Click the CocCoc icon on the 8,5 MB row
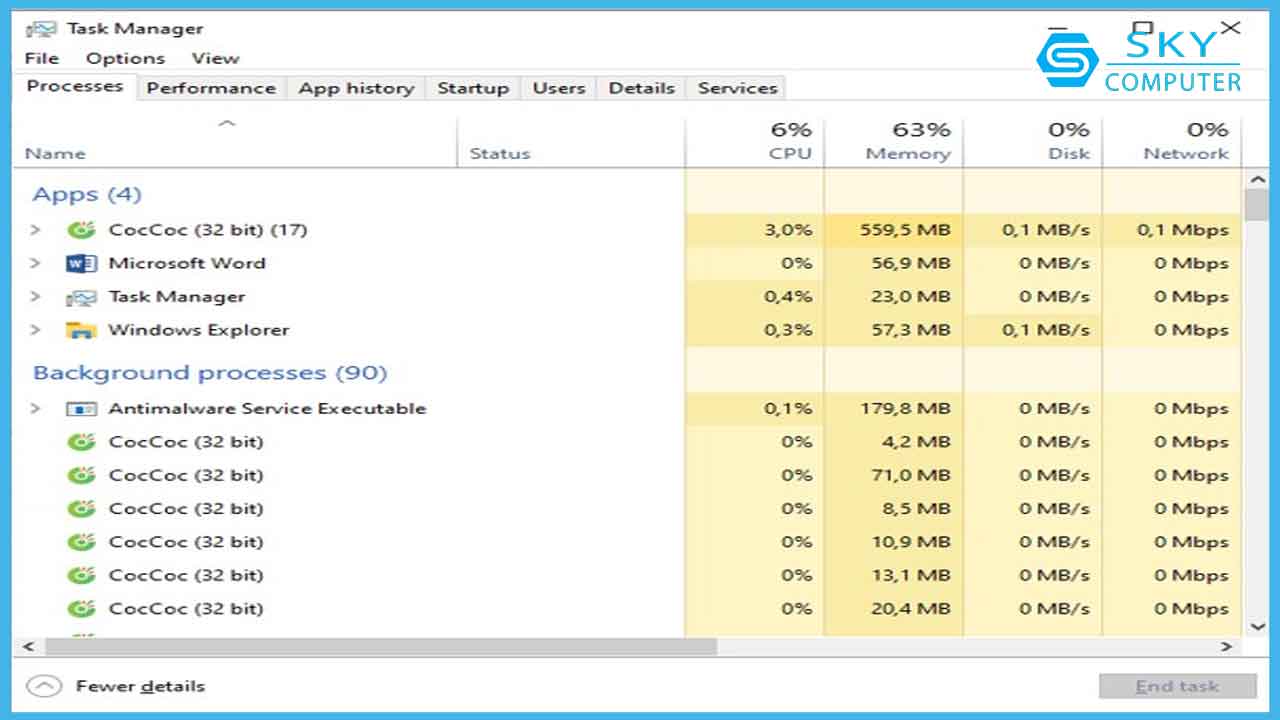Image resolution: width=1280 pixels, height=720 pixels. 81,509
